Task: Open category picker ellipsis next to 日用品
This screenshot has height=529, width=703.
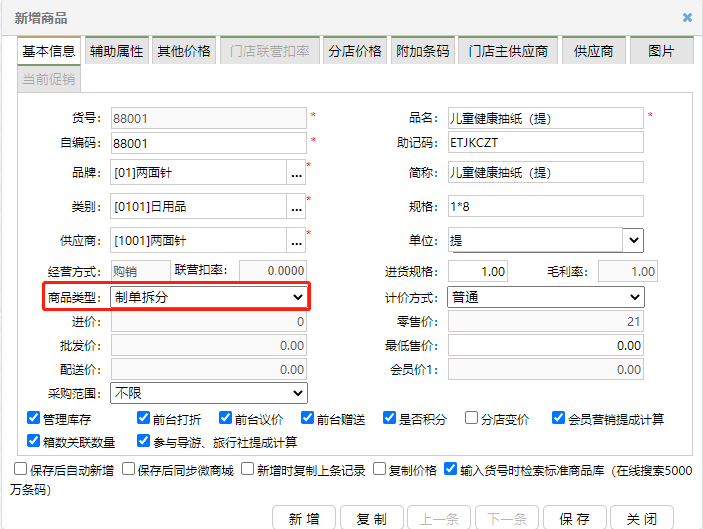Action: pos(296,207)
